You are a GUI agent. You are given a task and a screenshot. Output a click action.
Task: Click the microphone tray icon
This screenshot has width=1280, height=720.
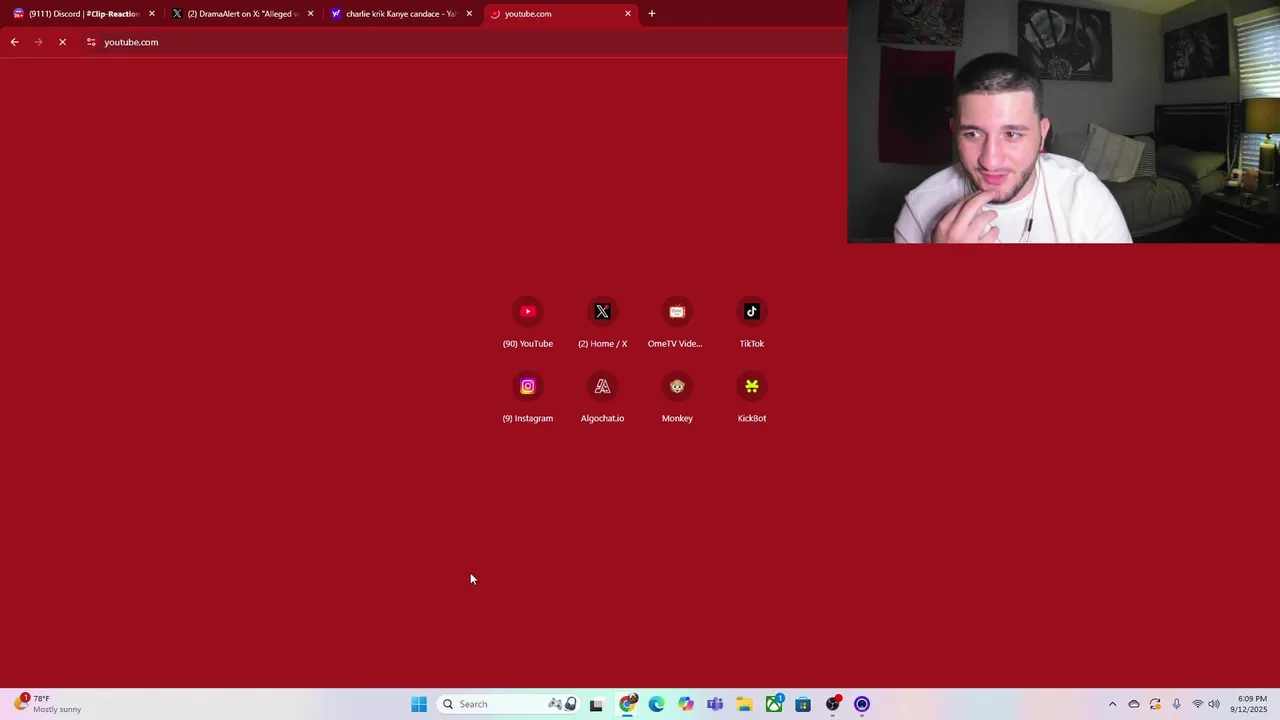point(1176,704)
